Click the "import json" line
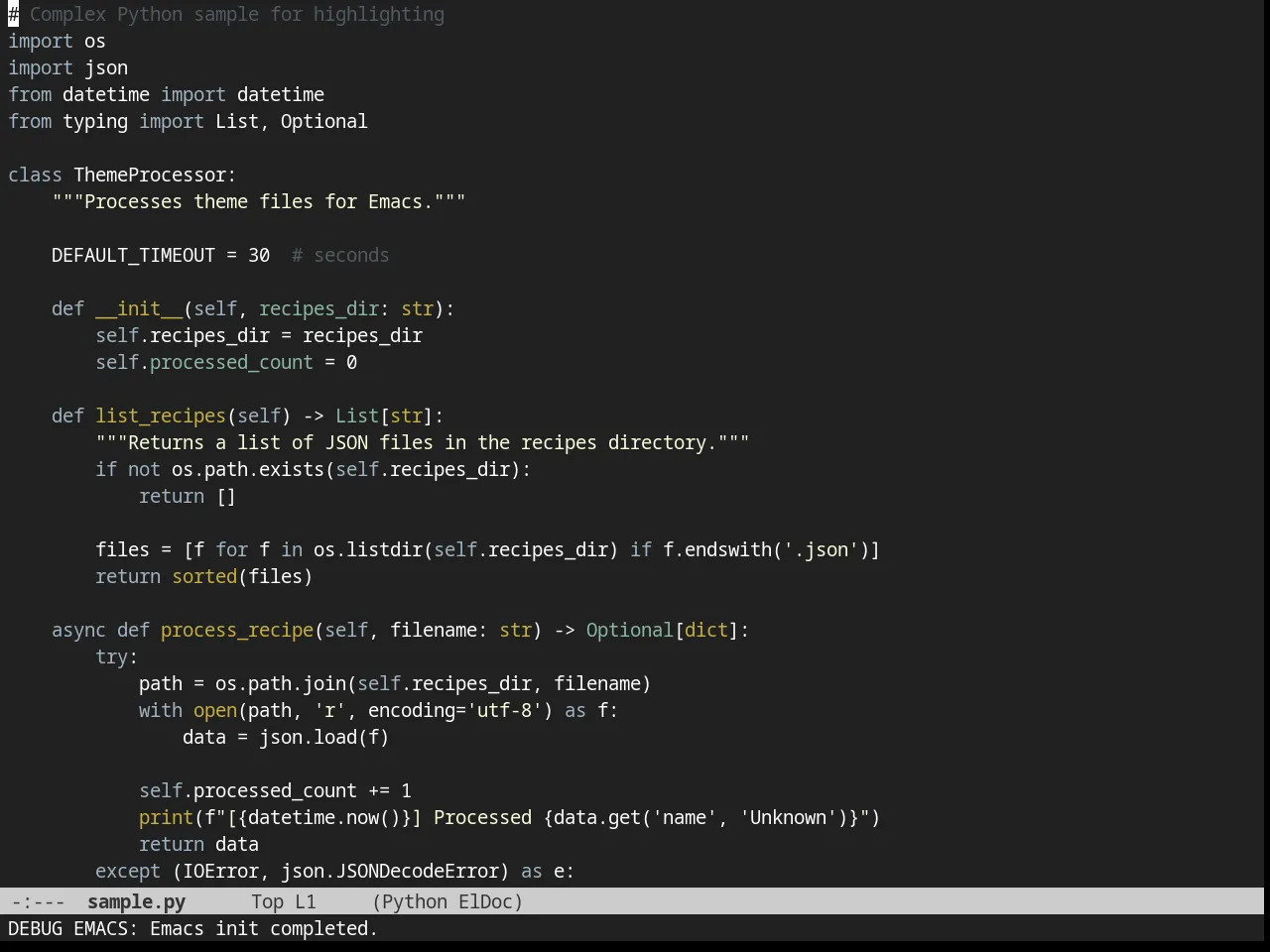The width and height of the screenshot is (1270, 952). pyautogui.click(x=67, y=68)
